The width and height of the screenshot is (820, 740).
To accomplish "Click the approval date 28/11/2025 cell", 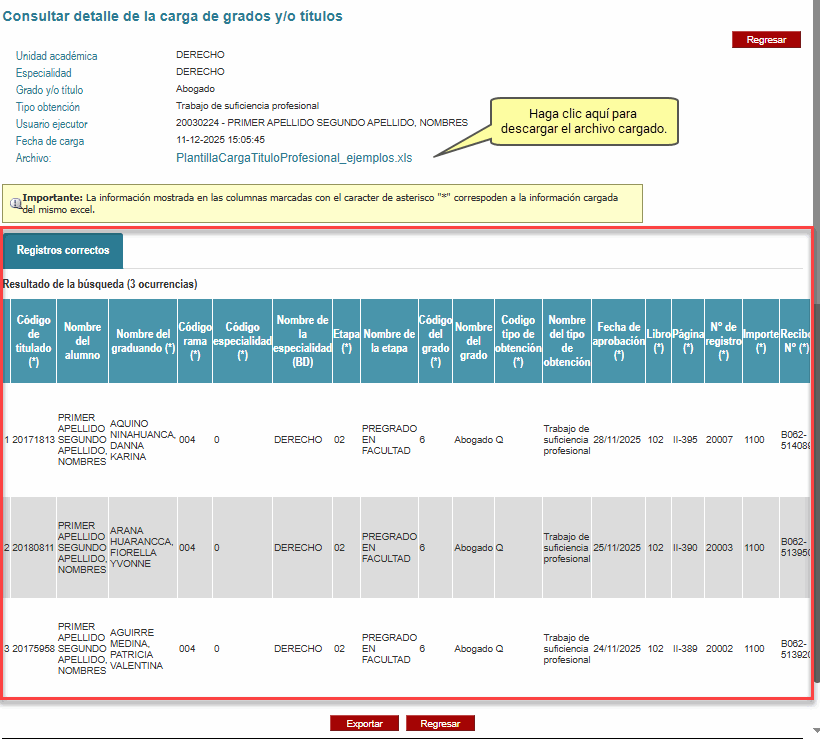I will [617, 440].
